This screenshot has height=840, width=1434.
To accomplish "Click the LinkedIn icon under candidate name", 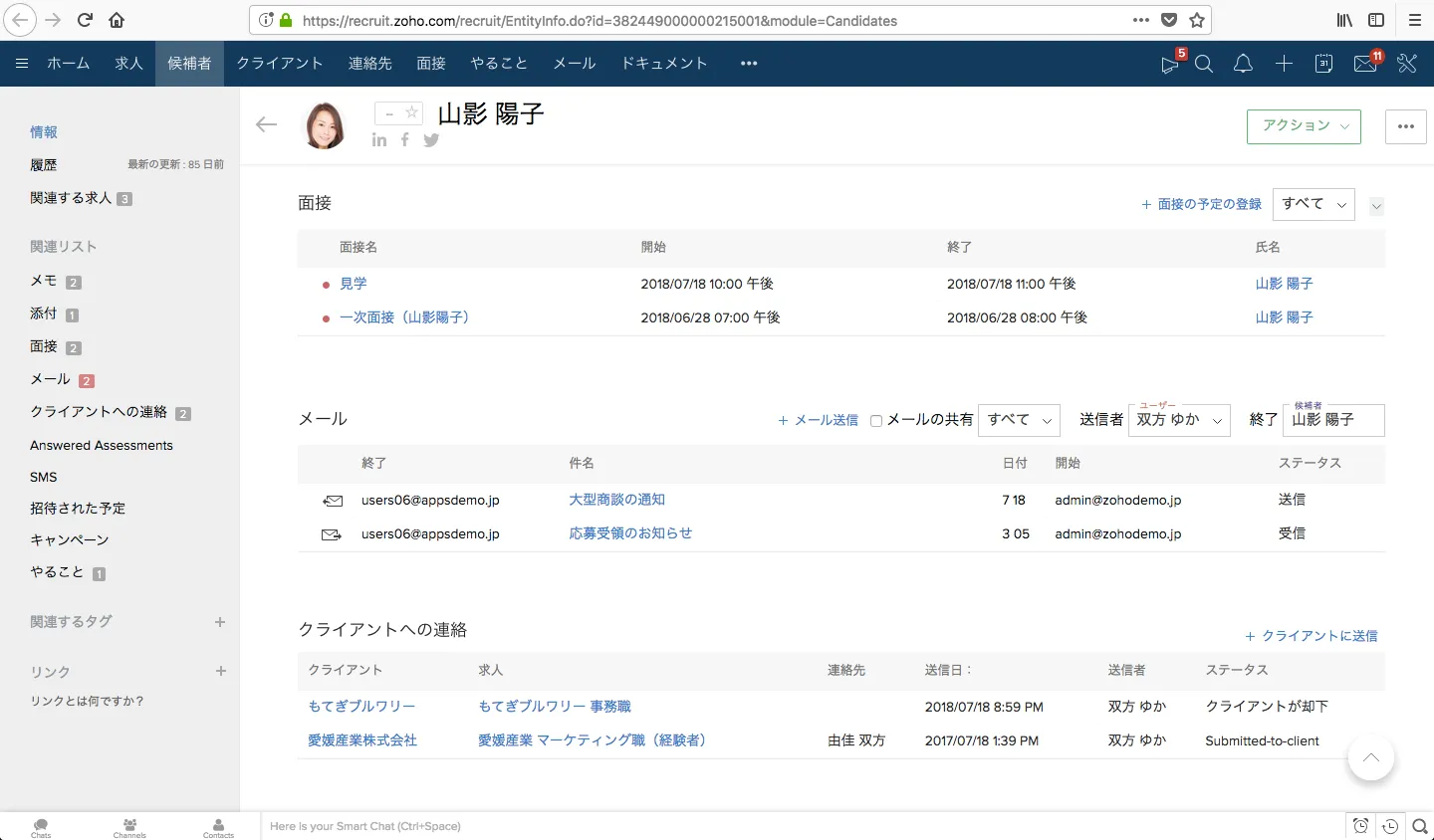I will coord(379,140).
